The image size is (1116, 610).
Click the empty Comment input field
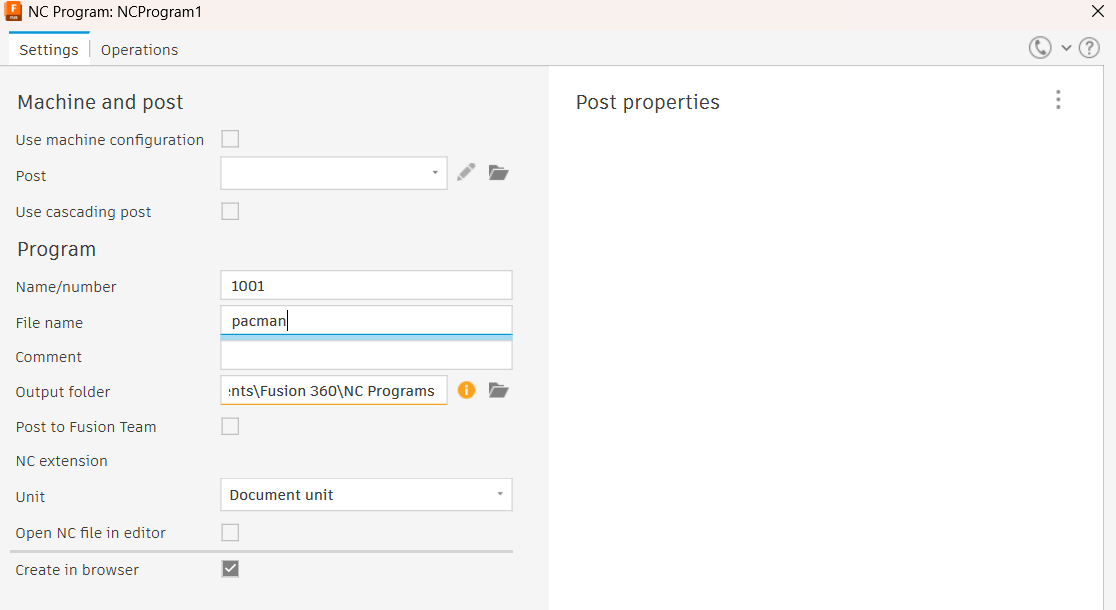pos(367,355)
